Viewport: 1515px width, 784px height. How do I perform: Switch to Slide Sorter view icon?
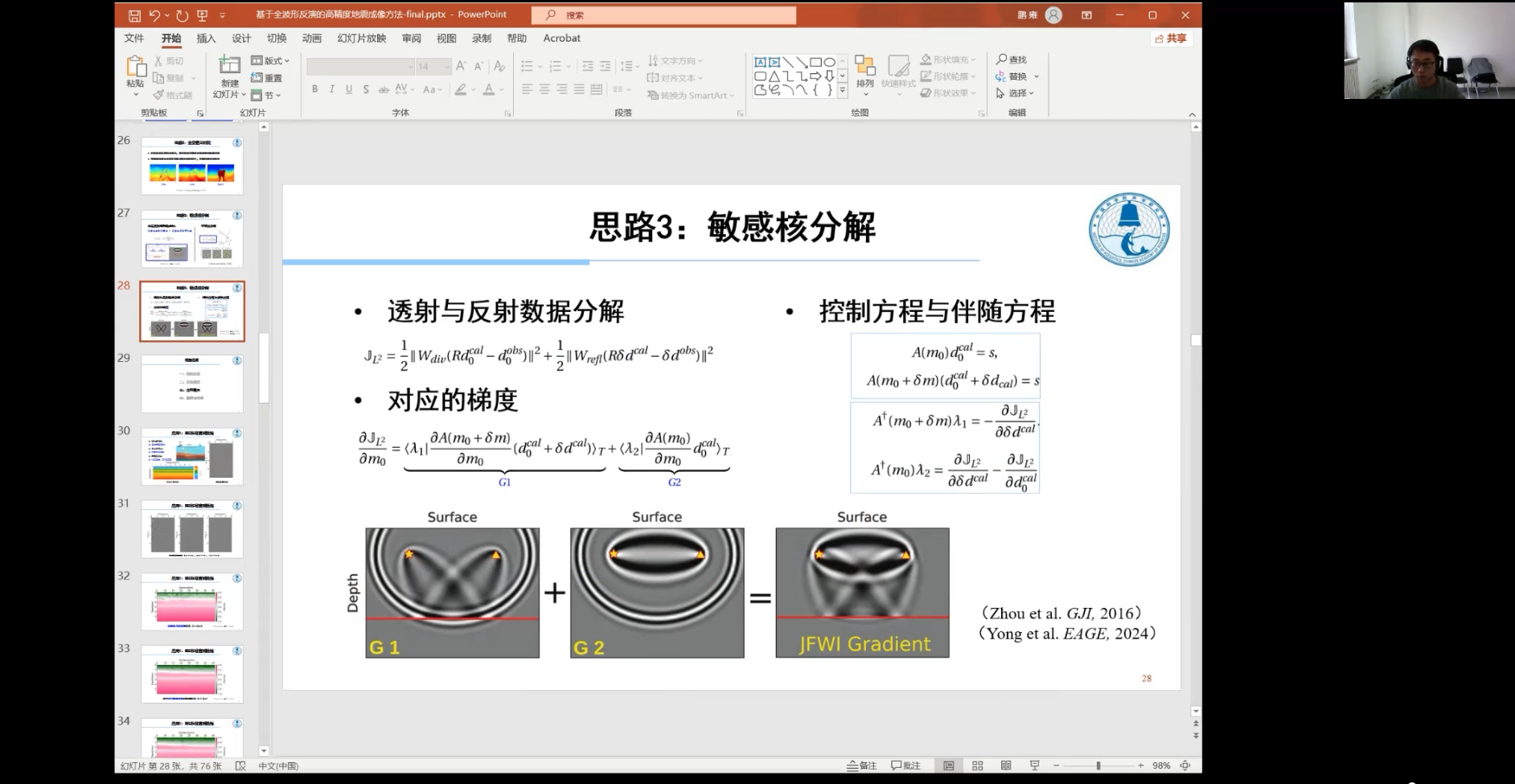click(977, 766)
